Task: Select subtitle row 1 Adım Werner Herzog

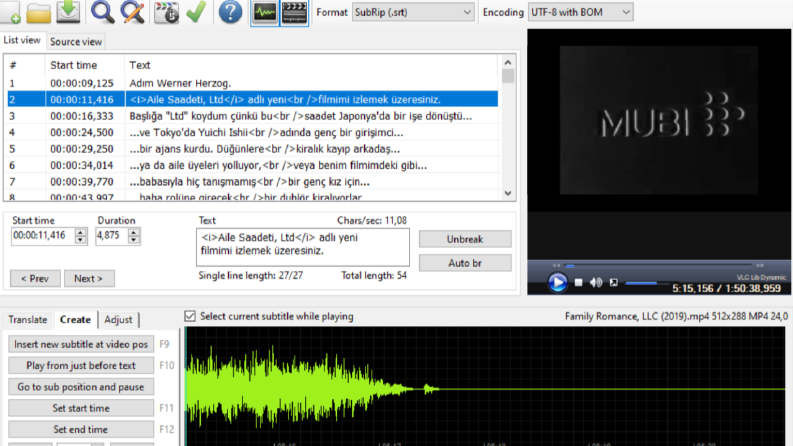Action: pos(253,83)
